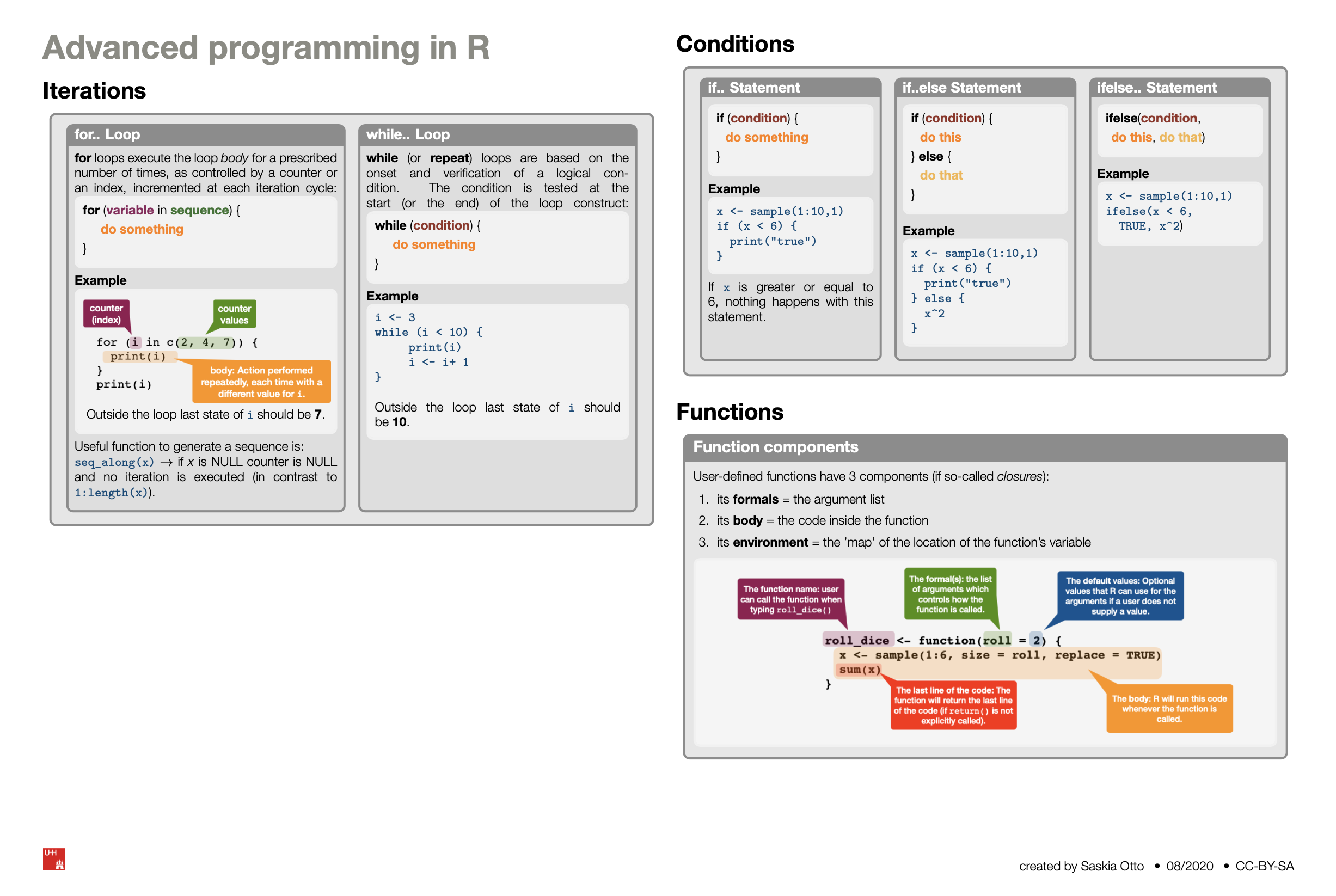Select the purple 'counter (index)' callout bubble

(106, 314)
